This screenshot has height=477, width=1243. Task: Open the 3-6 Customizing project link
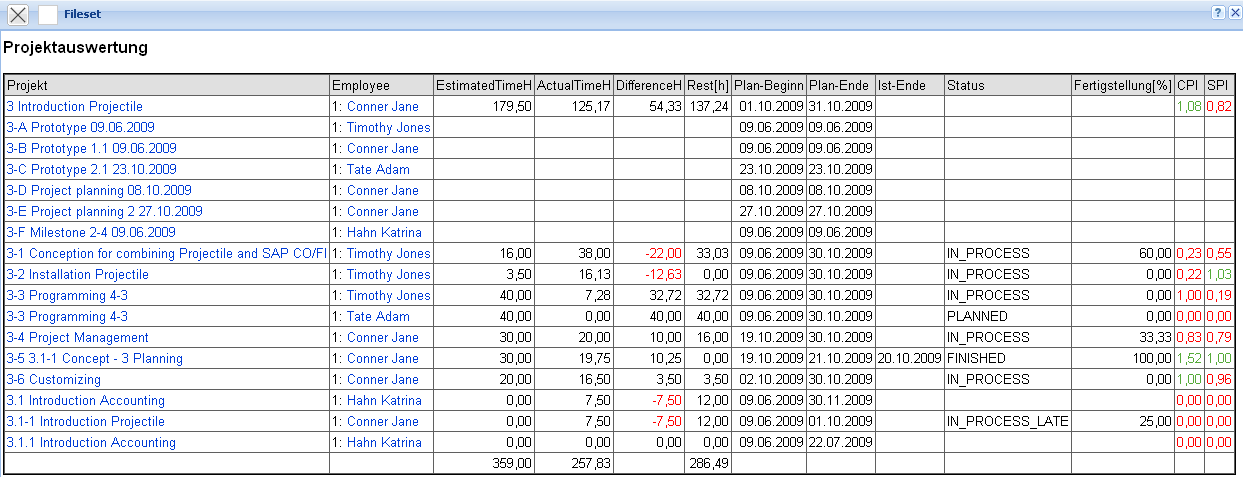click(53, 380)
